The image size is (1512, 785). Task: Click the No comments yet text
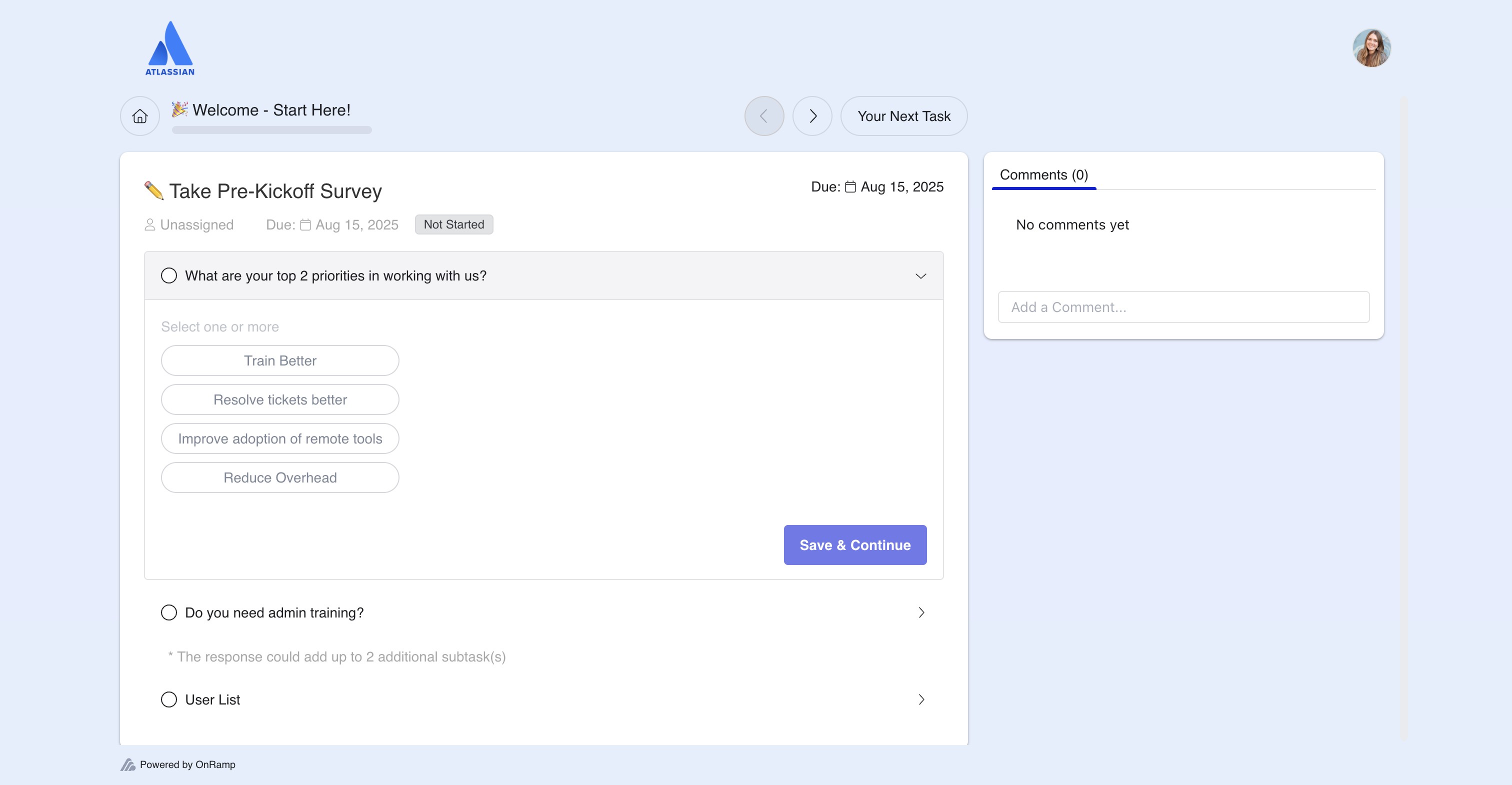pos(1072,225)
